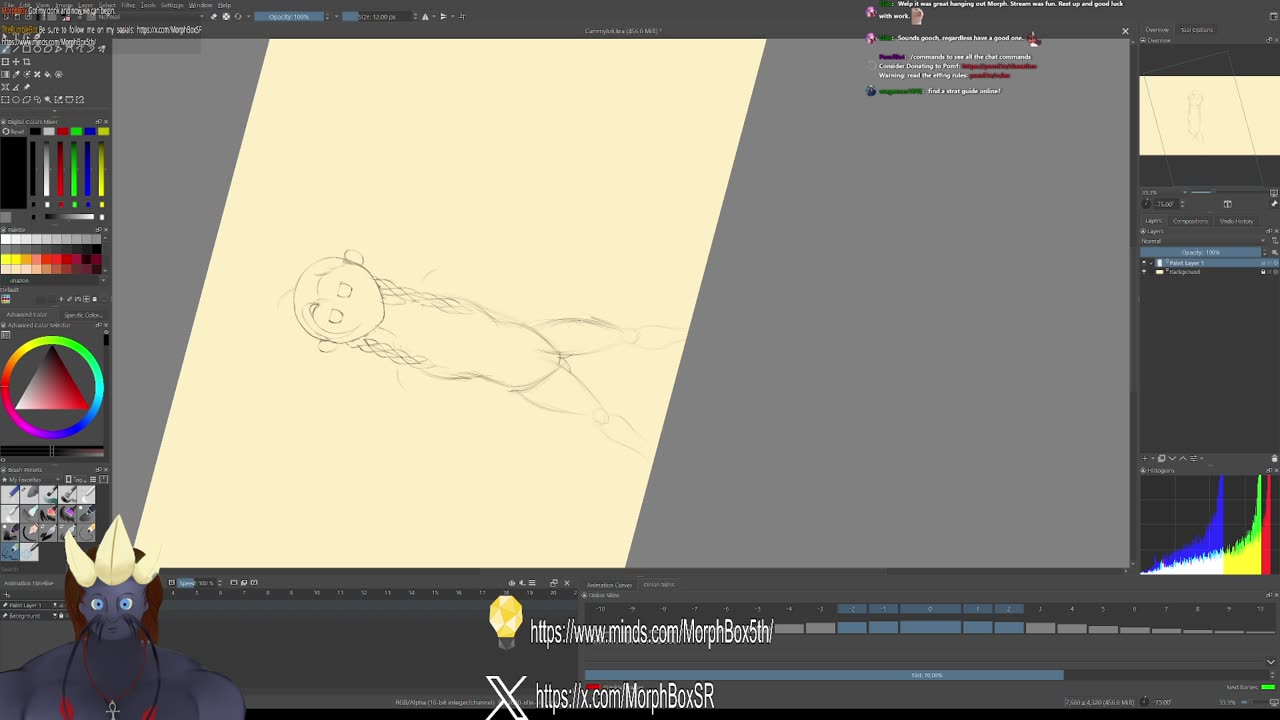1280x720 pixels.
Task: Select the Magnetic Selection tool
Action: click(x=80, y=100)
